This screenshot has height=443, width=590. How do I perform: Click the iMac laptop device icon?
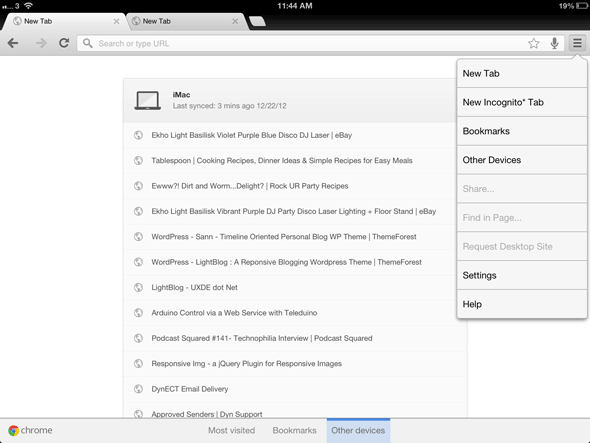(148, 100)
